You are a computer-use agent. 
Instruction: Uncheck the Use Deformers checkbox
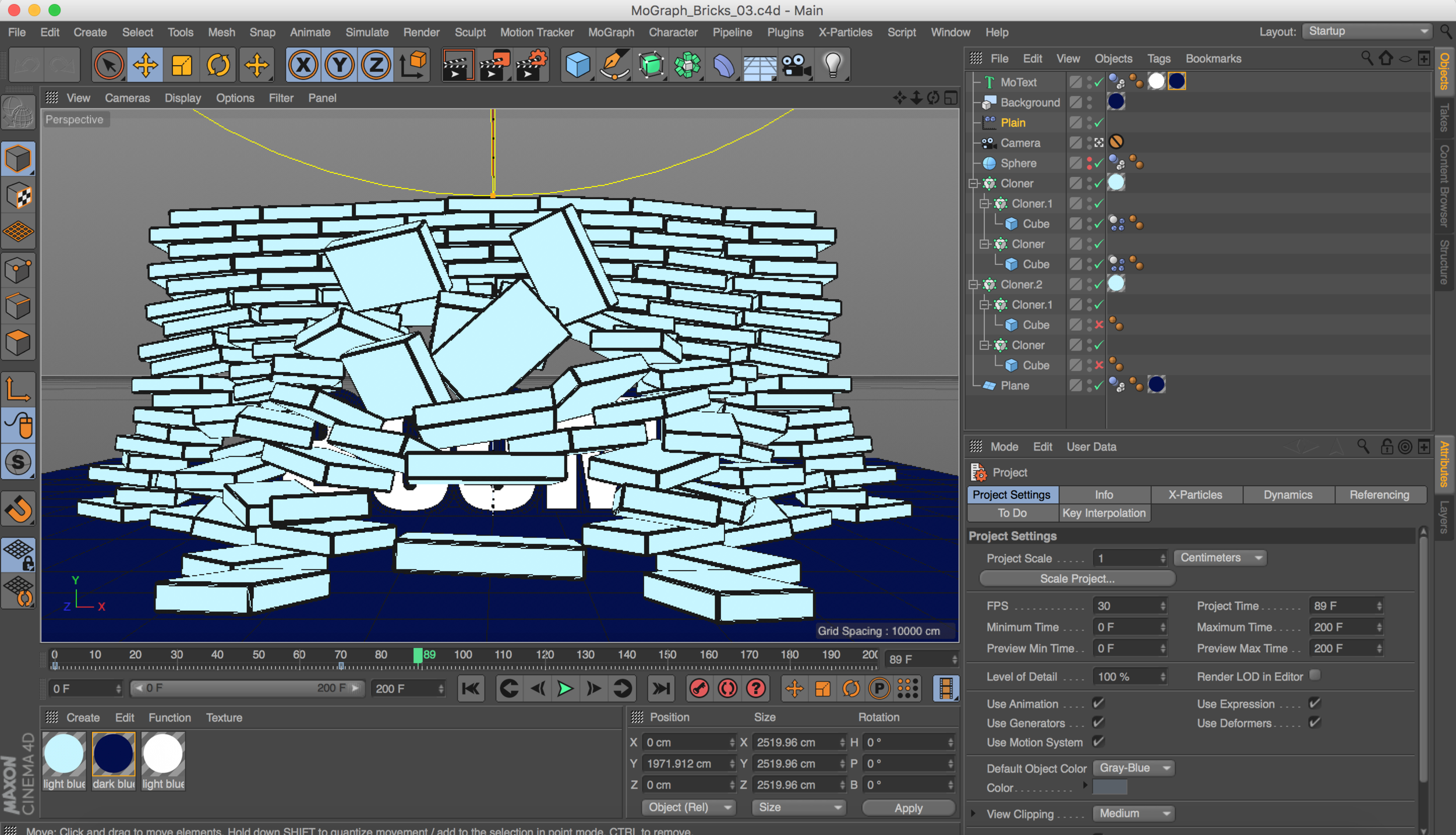pos(1314,723)
